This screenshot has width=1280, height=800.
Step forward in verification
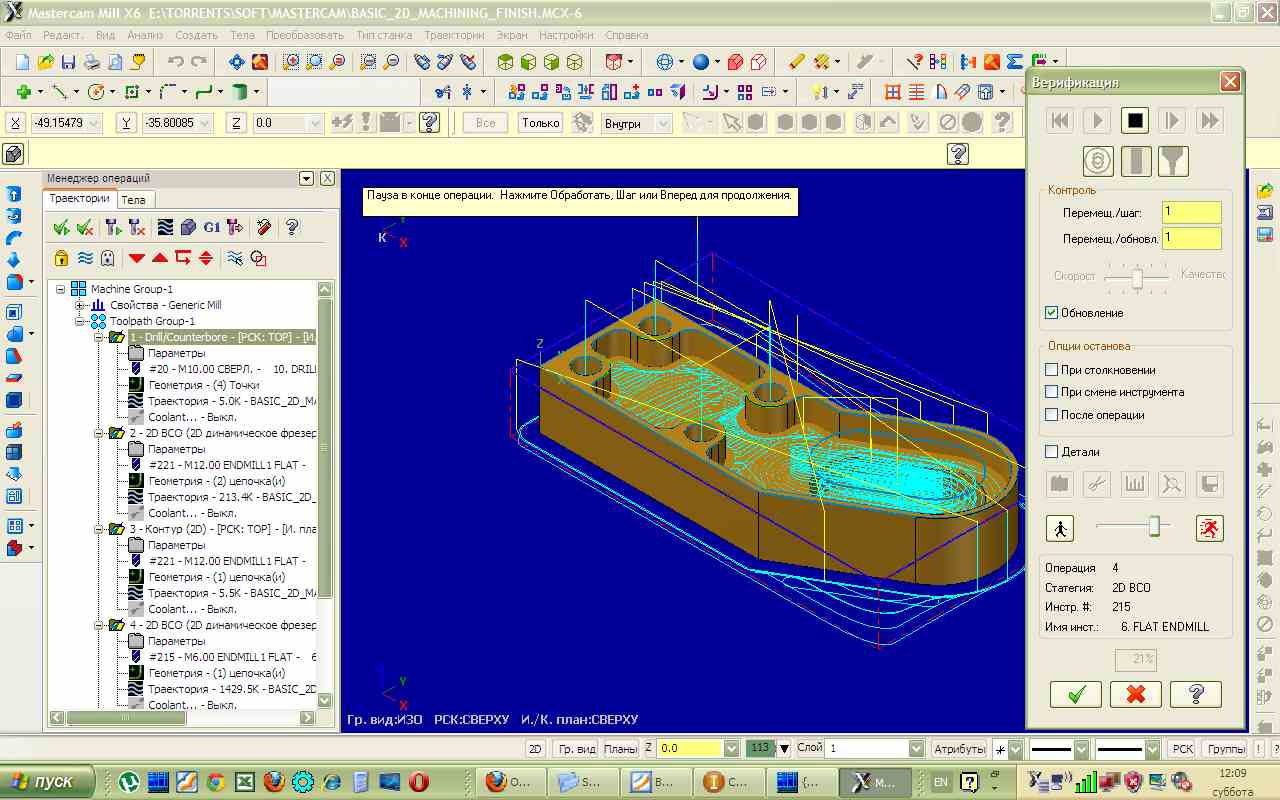tap(1172, 121)
